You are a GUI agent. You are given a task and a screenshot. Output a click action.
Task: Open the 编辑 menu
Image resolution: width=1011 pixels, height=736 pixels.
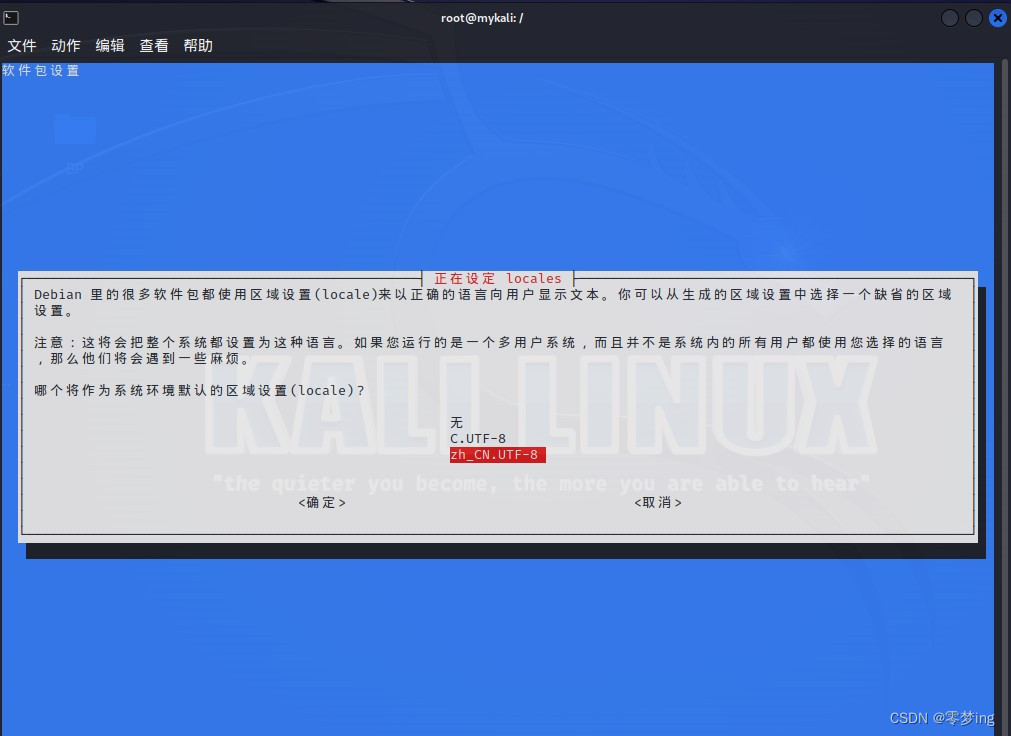pyautogui.click(x=110, y=46)
